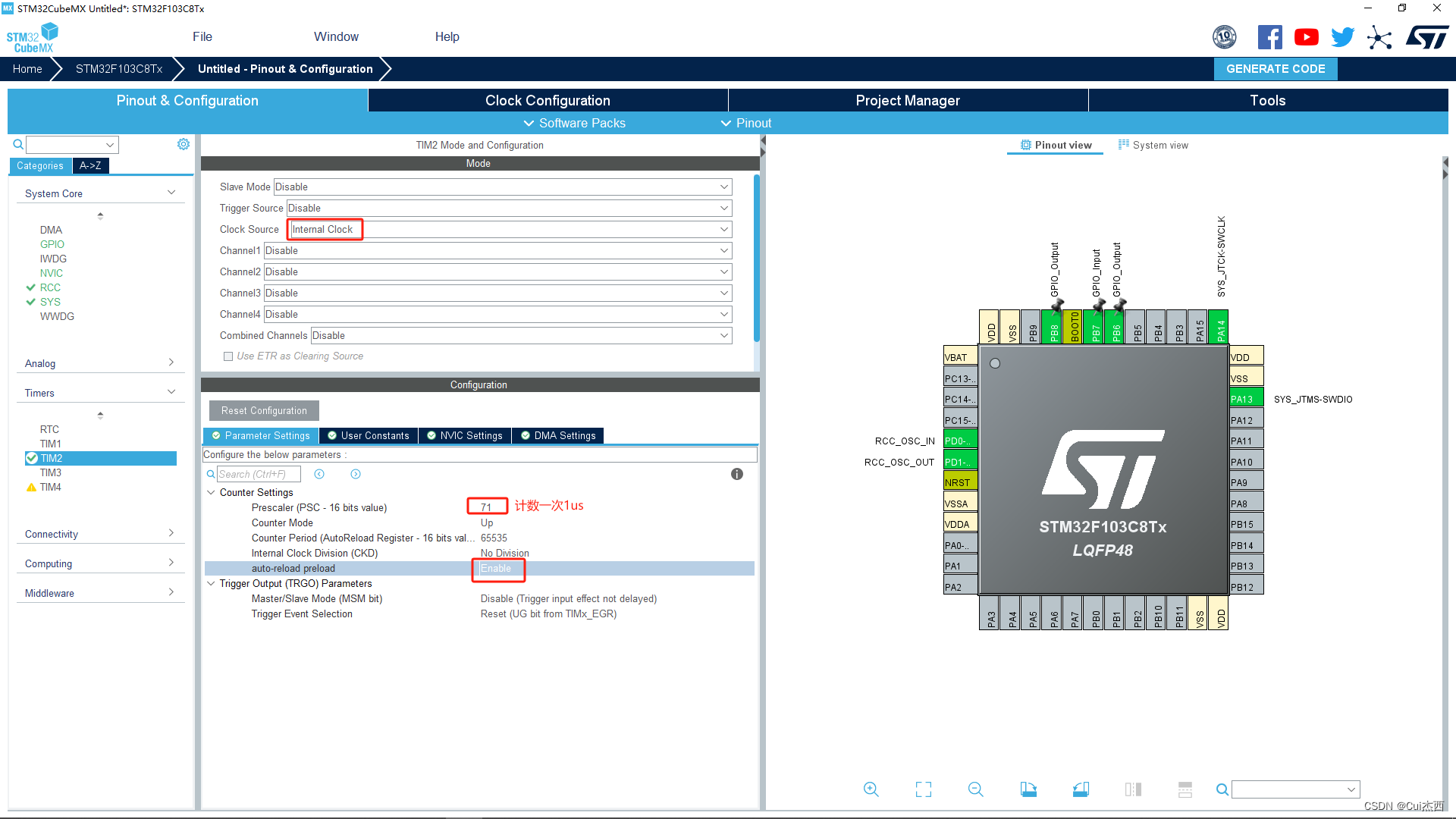
Task: Zoom out on the pinout view
Action: (x=976, y=789)
